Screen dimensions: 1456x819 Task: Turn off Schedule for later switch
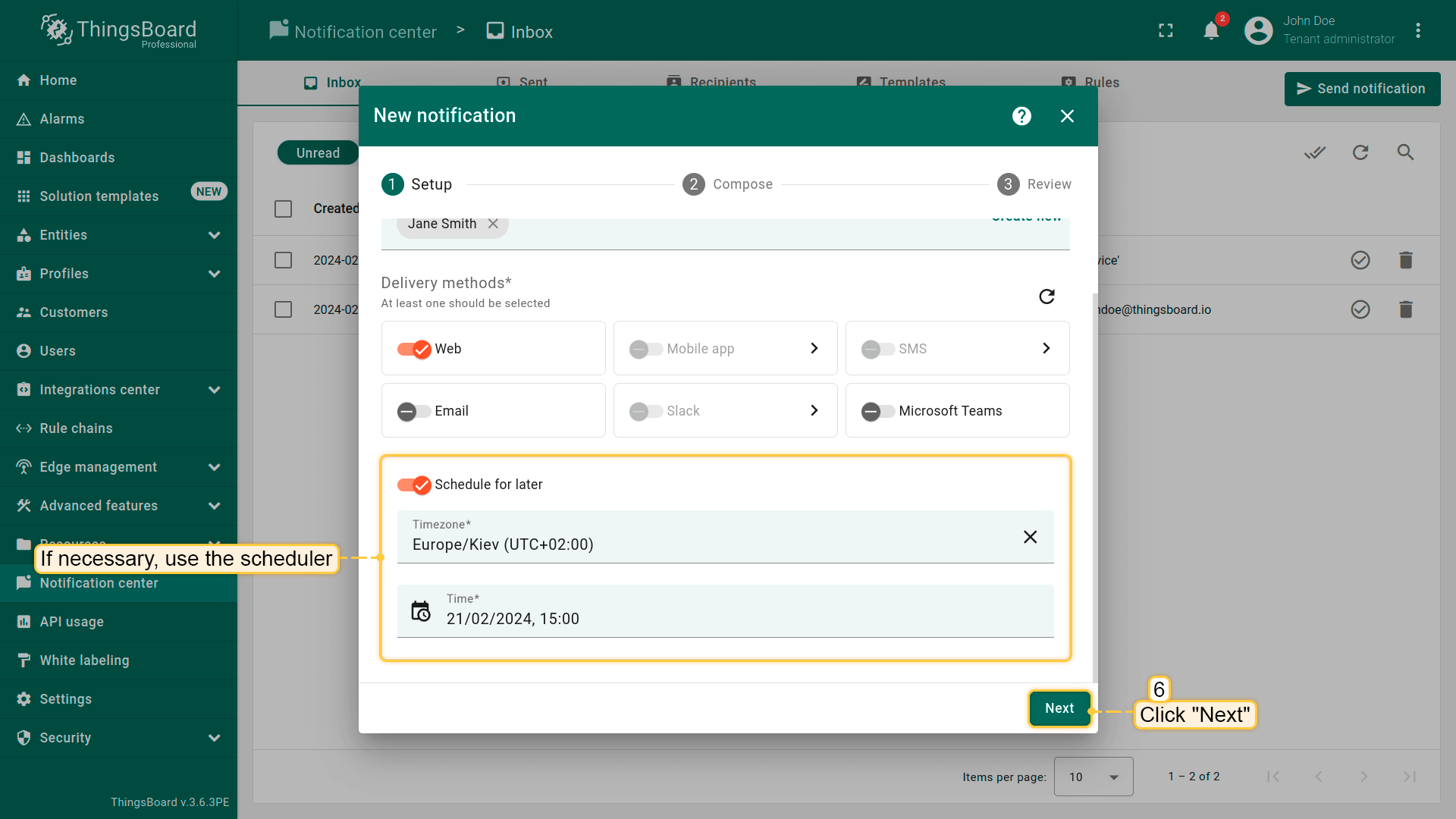(x=414, y=485)
